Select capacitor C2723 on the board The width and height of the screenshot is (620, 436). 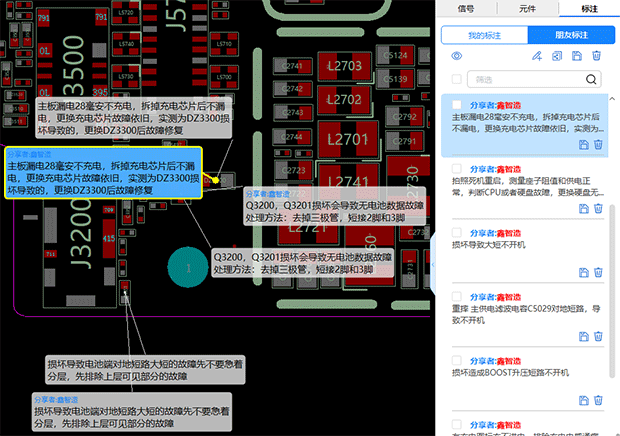coord(293,170)
